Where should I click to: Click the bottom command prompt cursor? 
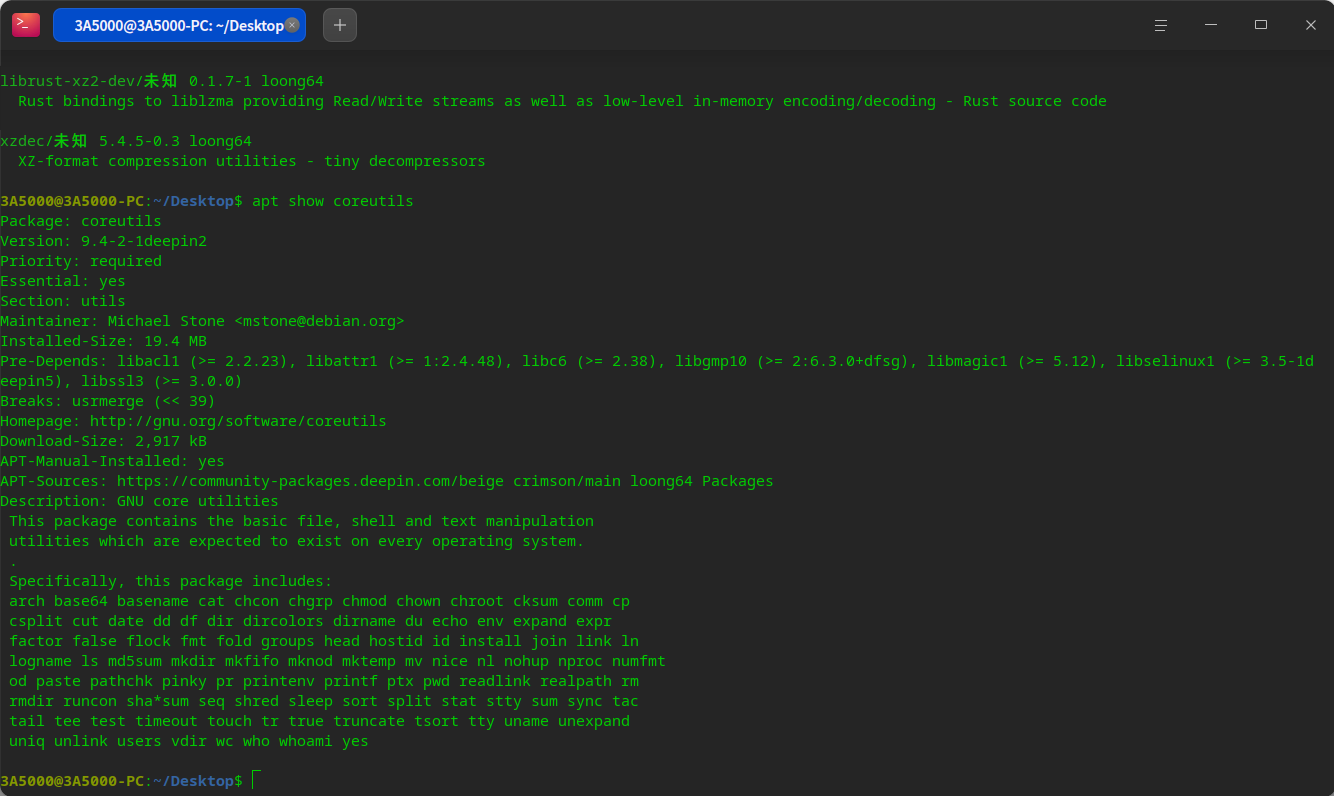(256, 781)
